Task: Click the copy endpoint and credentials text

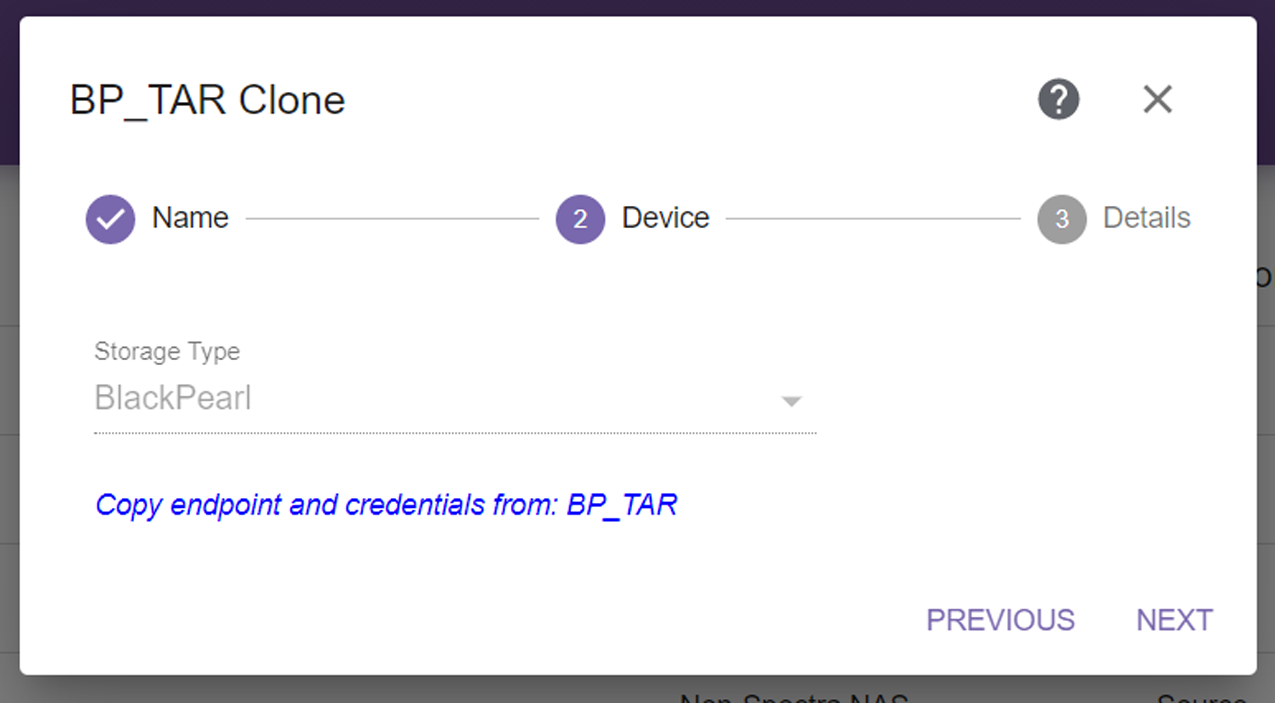Action: pos(386,505)
